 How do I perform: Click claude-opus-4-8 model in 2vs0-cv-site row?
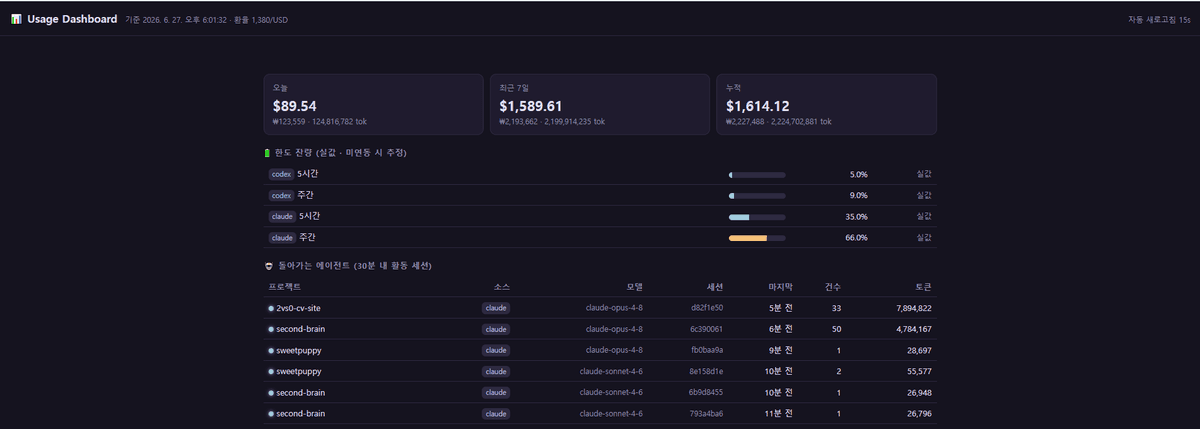(x=614, y=308)
